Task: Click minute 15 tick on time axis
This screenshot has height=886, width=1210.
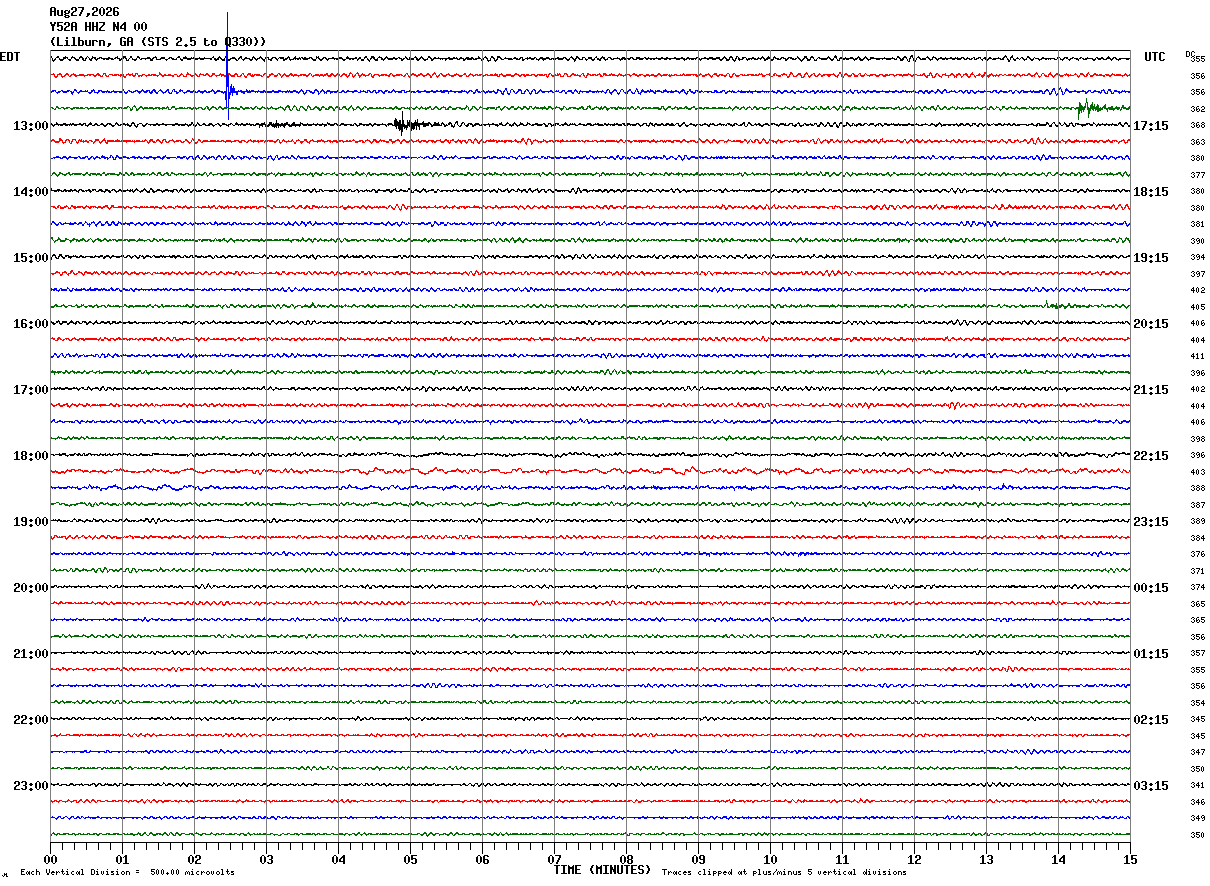Action: pyautogui.click(x=1130, y=859)
